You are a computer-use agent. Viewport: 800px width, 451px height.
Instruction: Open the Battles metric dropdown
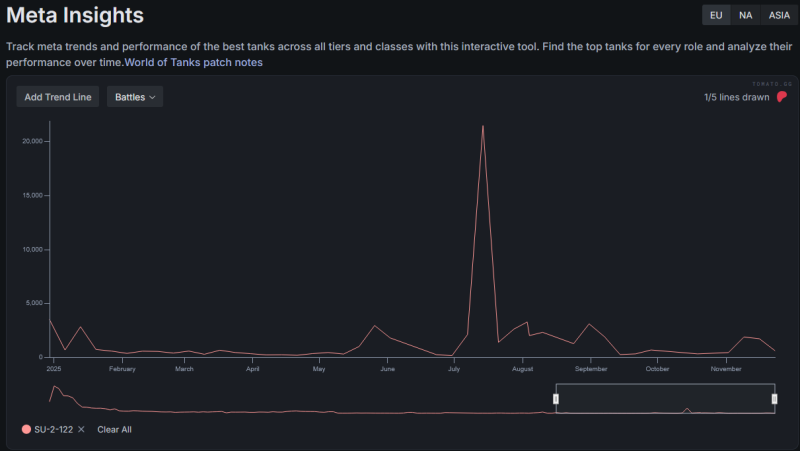(x=135, y=97)
